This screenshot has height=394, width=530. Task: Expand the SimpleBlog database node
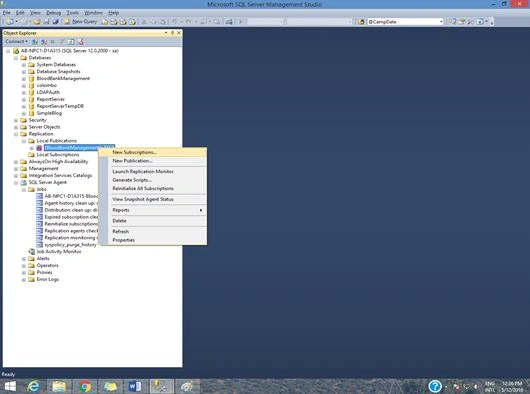click(x=24, y=113)
